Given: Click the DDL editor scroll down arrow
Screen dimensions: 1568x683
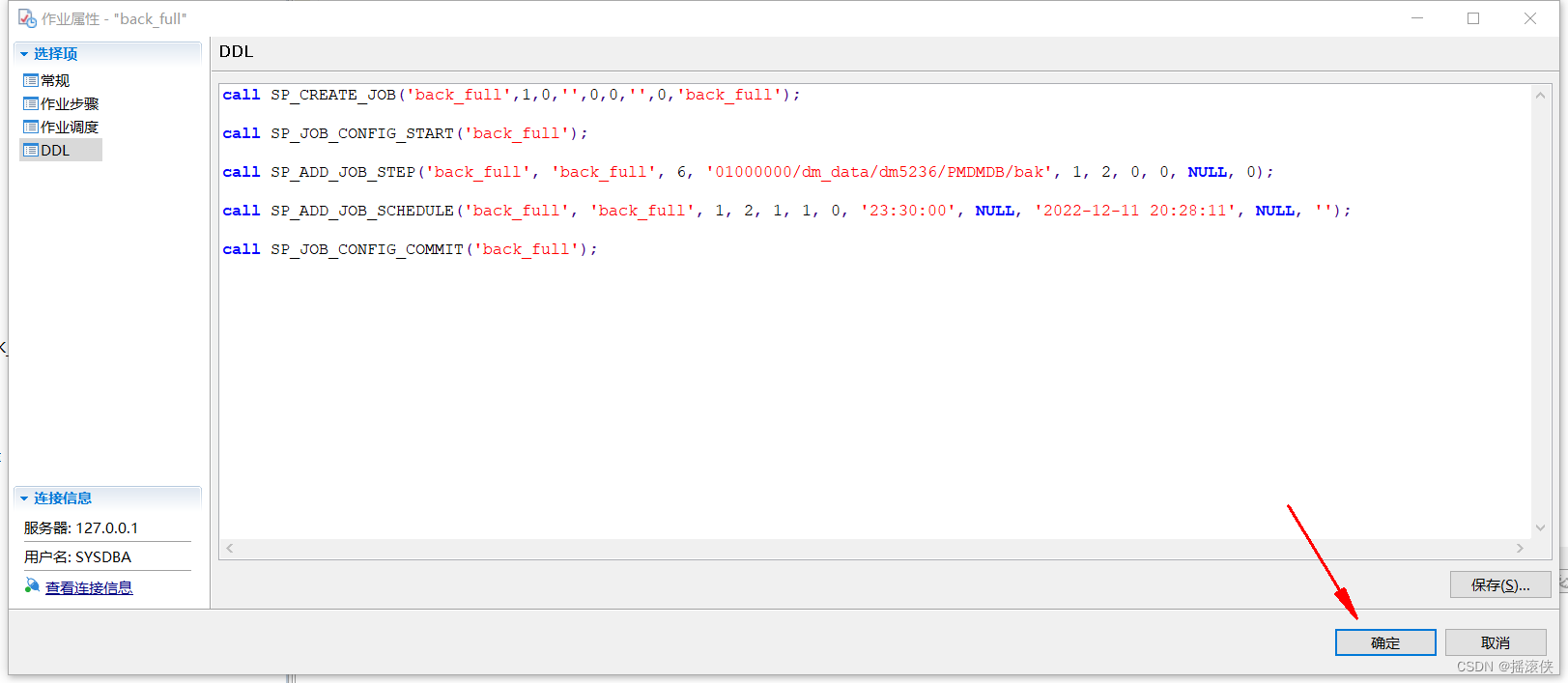Looking at the screenshot, I should 1541,527.
